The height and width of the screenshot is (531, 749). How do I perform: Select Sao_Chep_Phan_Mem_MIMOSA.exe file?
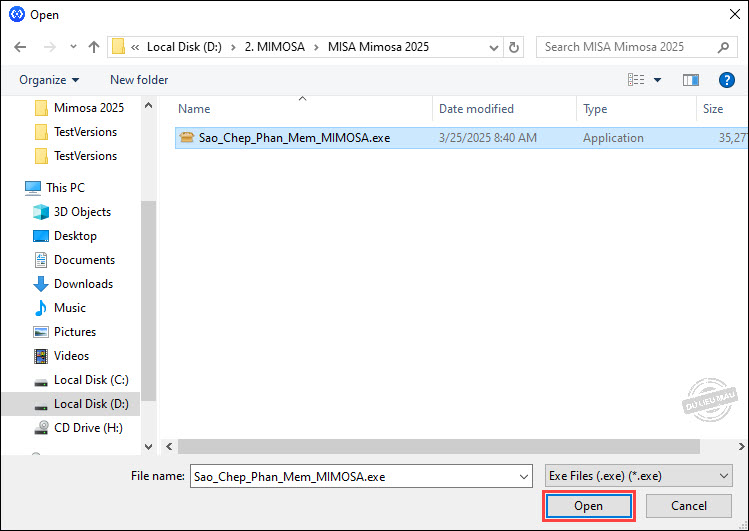click(461, 138)
